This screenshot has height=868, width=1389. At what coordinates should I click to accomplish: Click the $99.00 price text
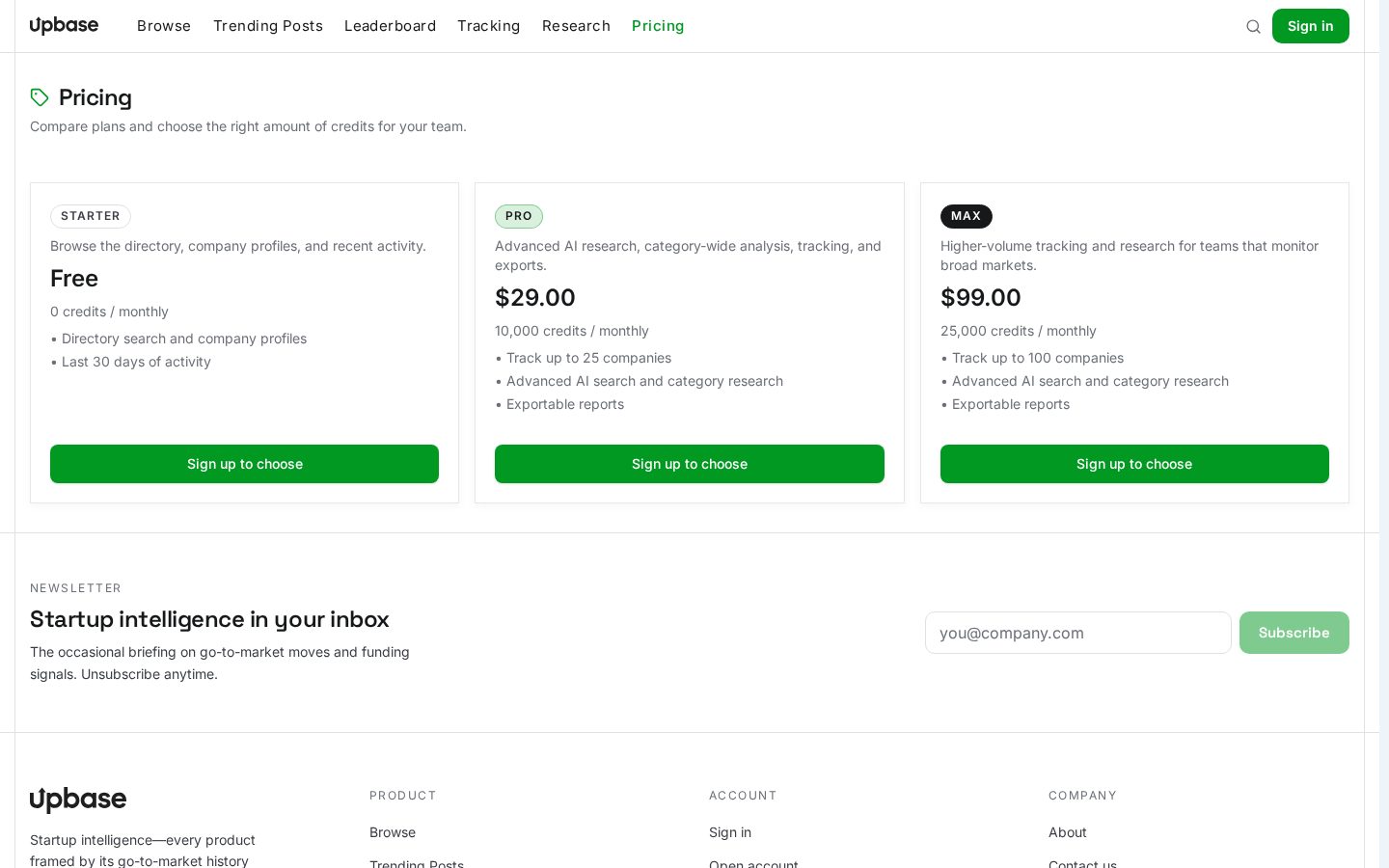click(981, 297)
